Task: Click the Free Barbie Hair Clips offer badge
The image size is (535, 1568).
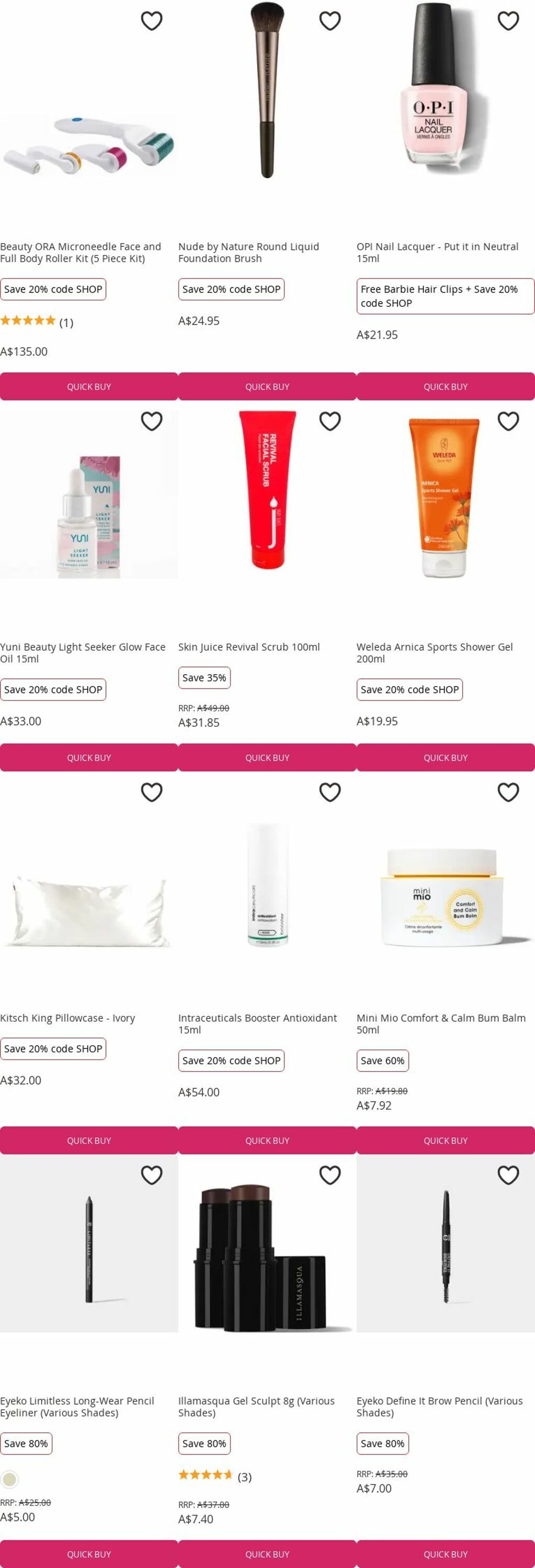Action: 446,296
